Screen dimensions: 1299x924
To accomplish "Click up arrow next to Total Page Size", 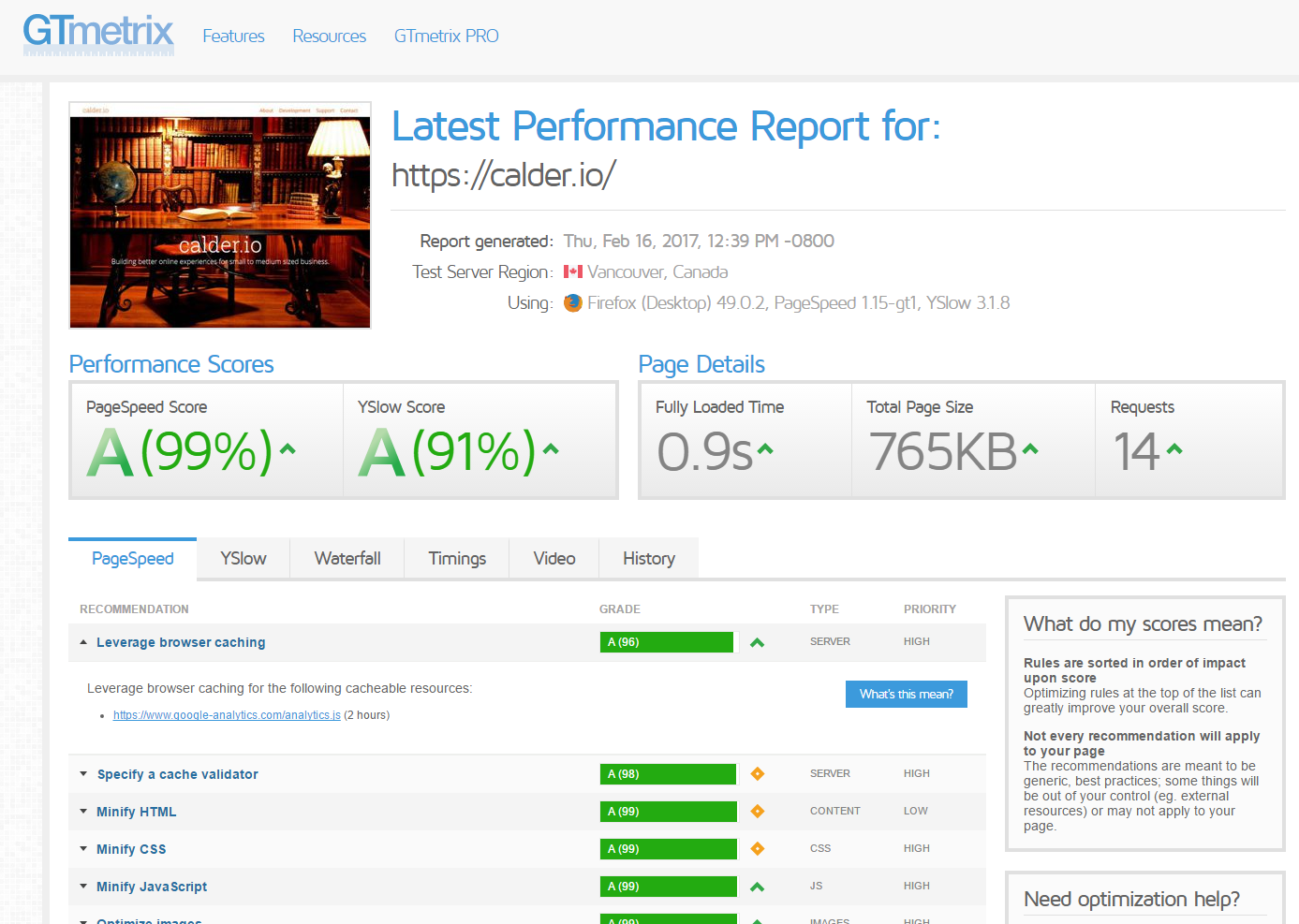I will tap(1030, 449).
